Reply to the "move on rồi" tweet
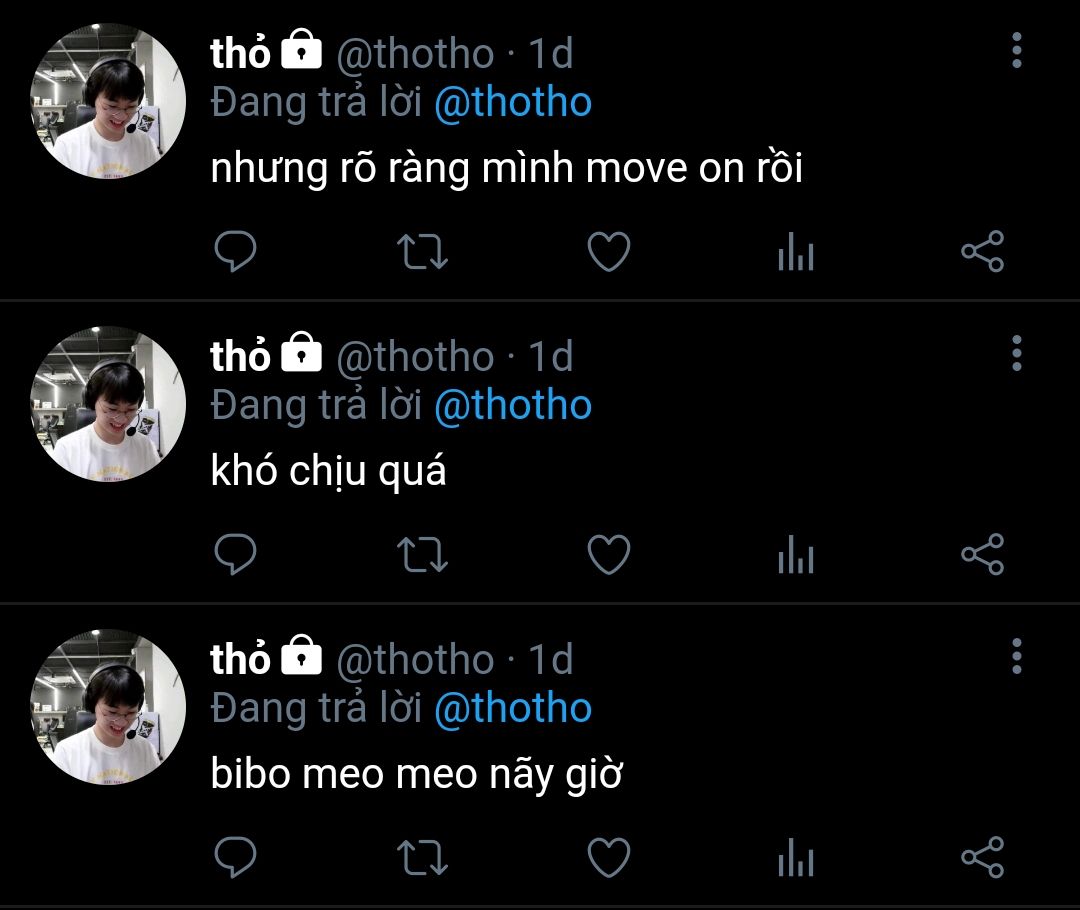 point(236,251)
